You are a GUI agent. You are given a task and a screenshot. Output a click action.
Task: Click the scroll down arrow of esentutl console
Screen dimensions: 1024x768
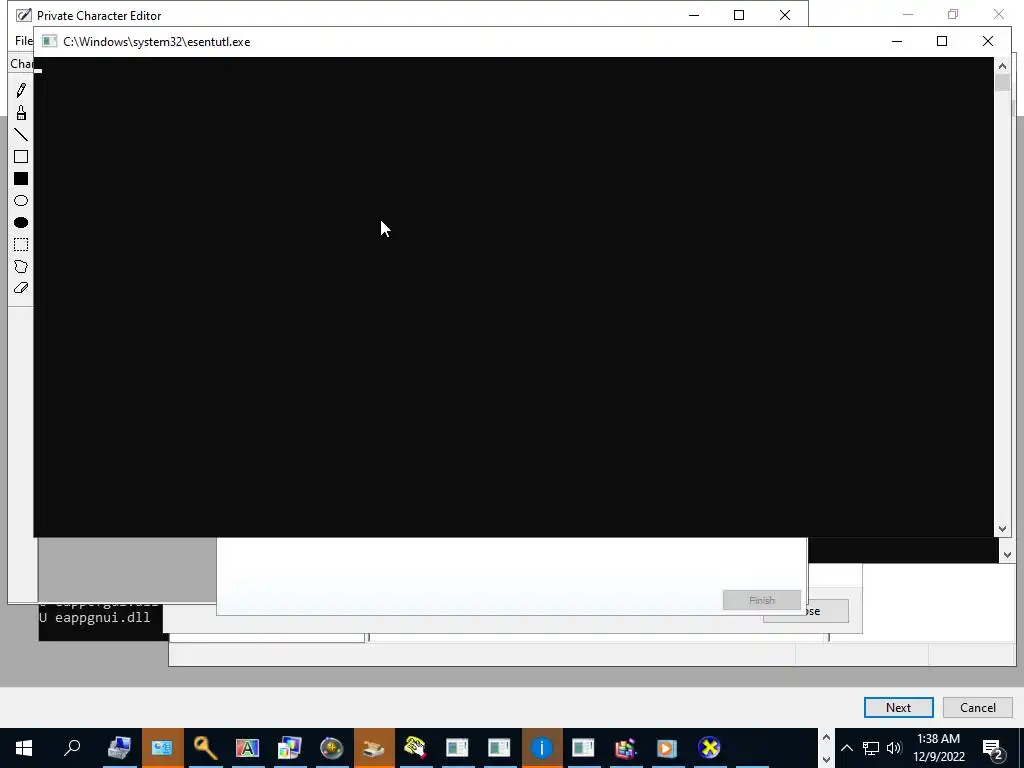tap(1002, 529)
